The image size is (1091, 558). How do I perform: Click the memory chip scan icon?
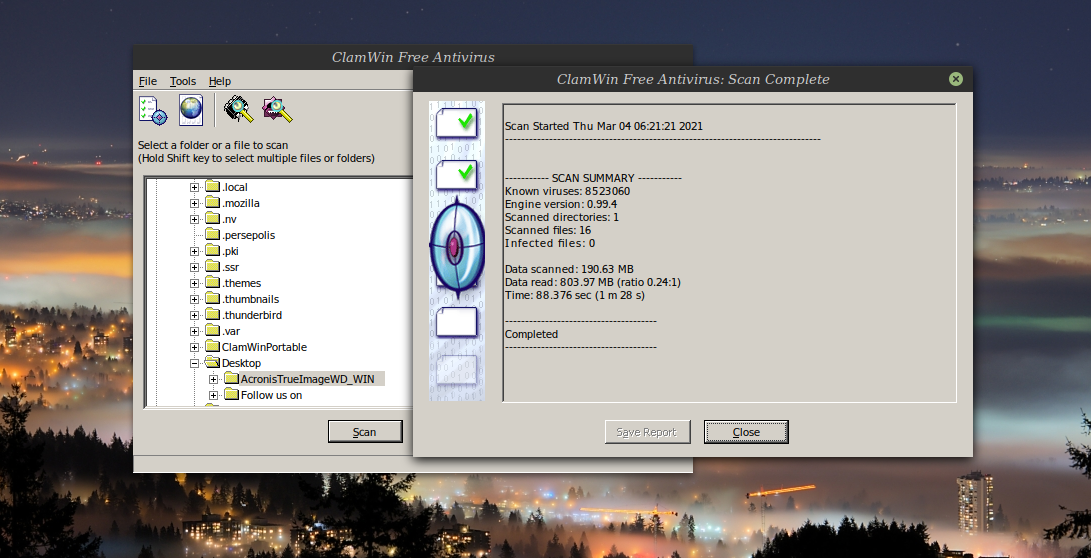click(x=239, y=110)
